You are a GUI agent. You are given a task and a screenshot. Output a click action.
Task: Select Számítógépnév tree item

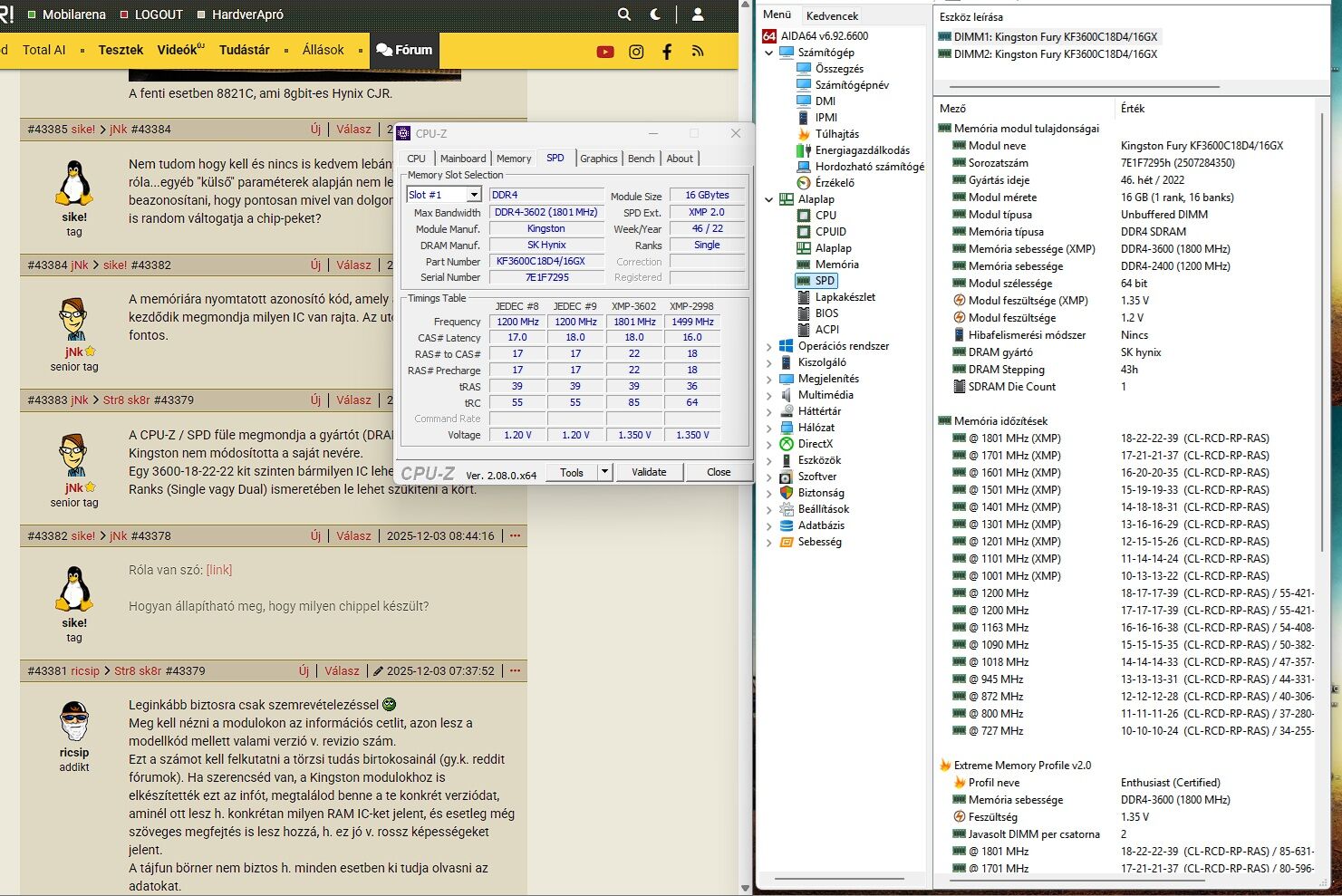click(x=852, y=85)
